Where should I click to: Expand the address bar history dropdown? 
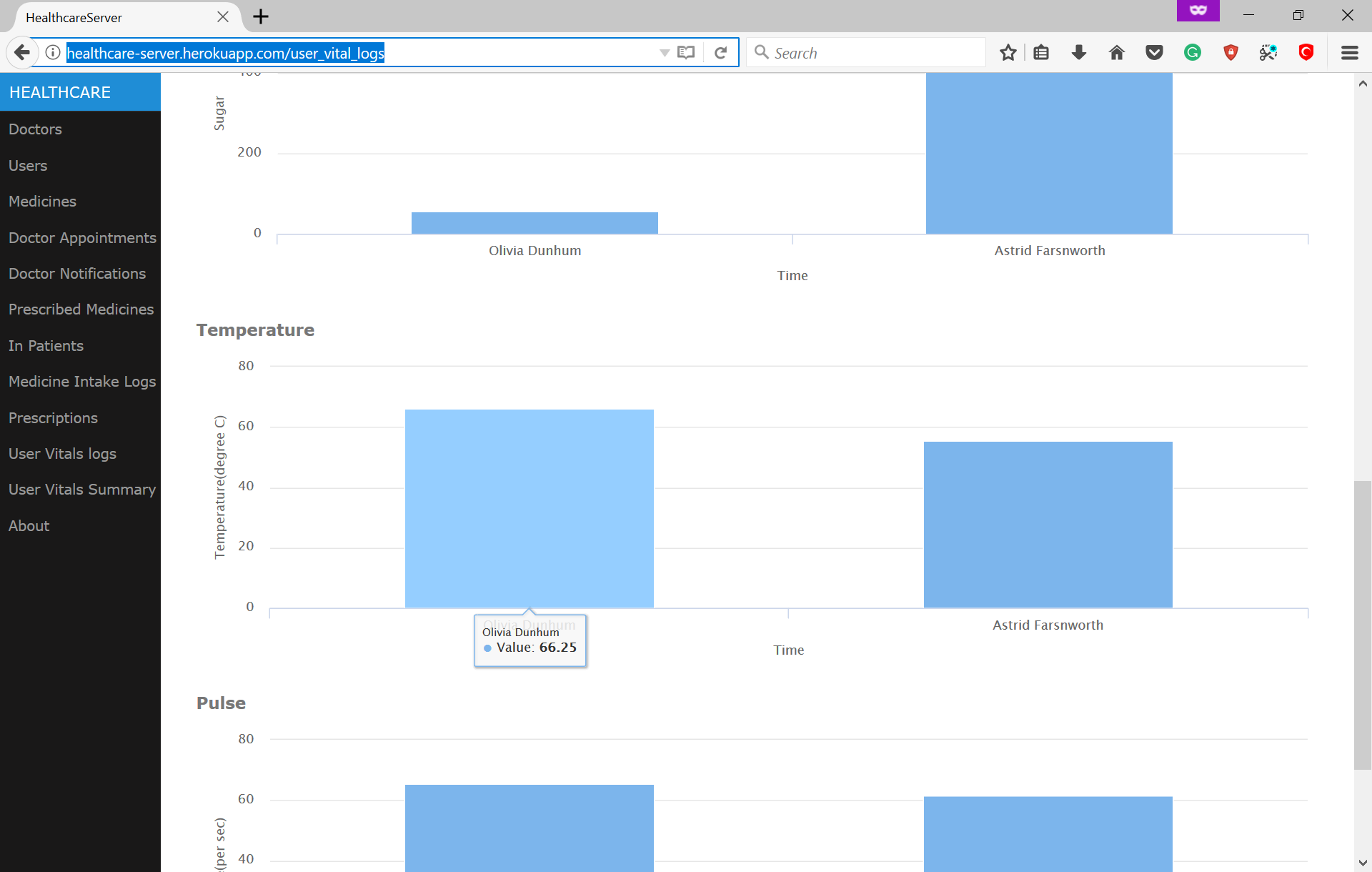tap(664, 52)
